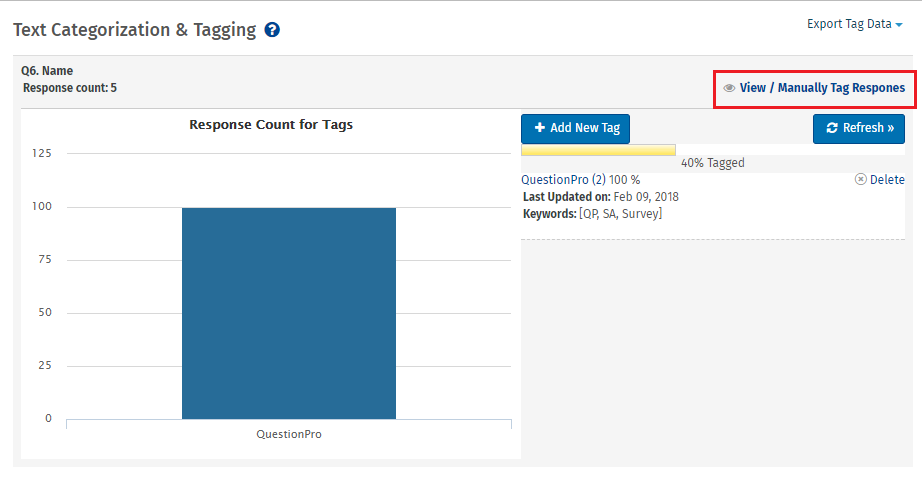
Task: Click the Text Categorization & Tagging heading
Action: click(x=135, y=30)
